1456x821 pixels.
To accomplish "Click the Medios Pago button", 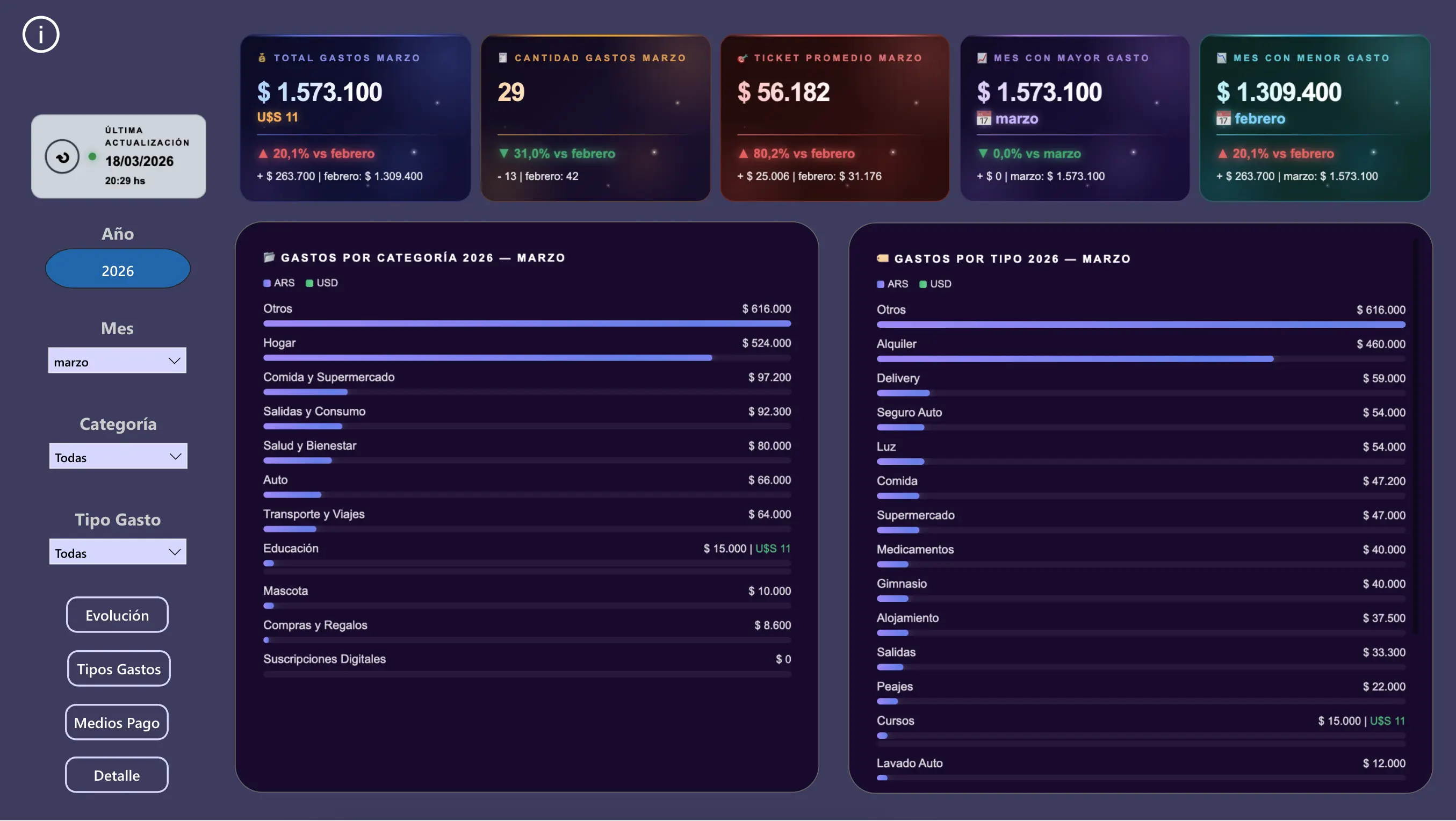I will pyautogui.click(x=117, y=723).
